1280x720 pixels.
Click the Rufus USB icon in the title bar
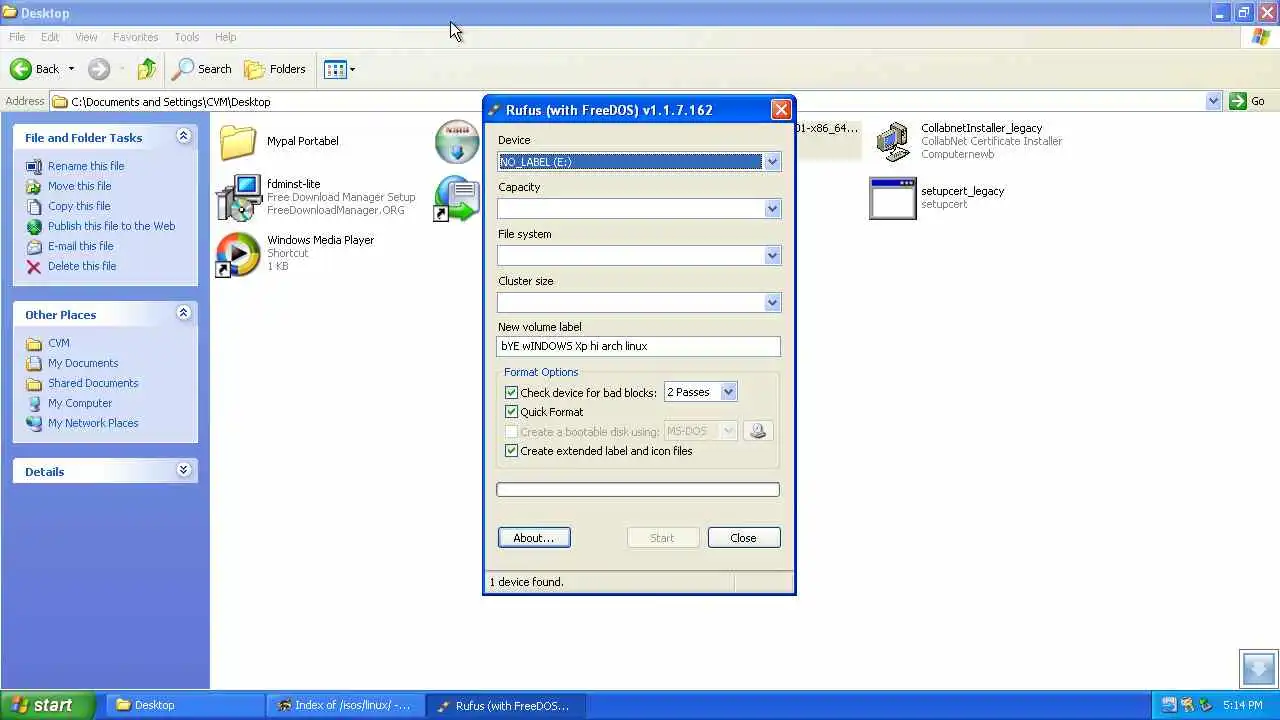(494, 110)
